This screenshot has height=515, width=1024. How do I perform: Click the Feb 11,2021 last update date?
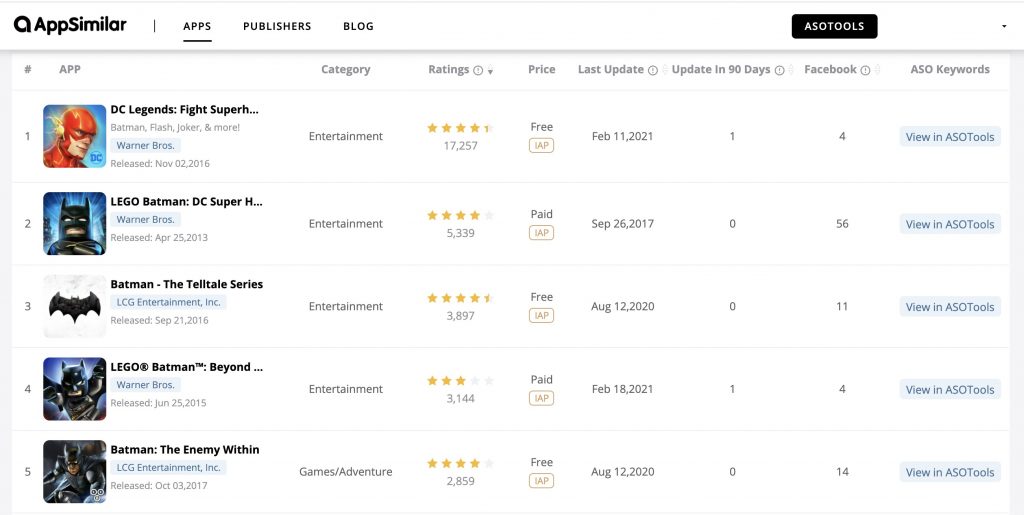pos(622,136)
